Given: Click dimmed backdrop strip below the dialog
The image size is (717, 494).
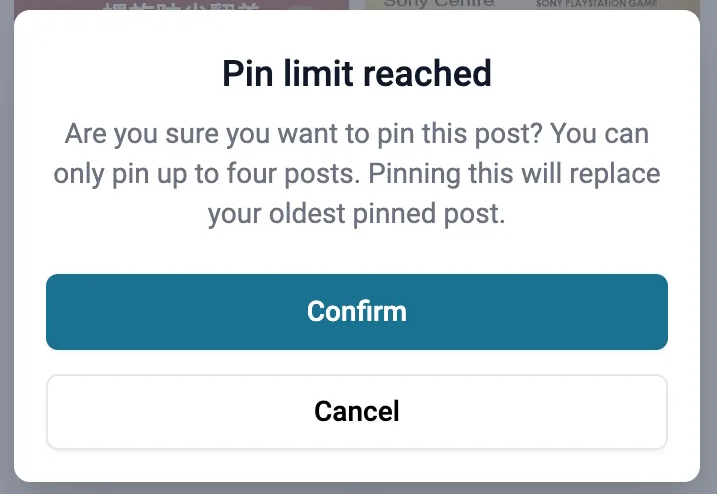Looking at the screenshot, I should pyautogui.click(x=357, y=488).
